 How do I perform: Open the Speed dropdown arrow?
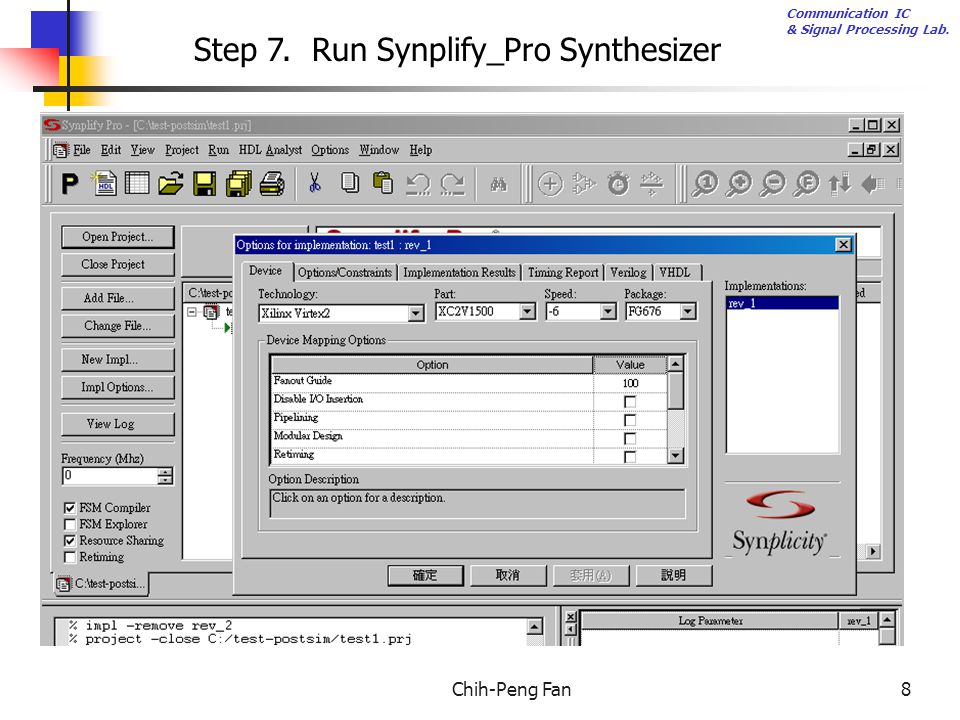pos(607,312)
